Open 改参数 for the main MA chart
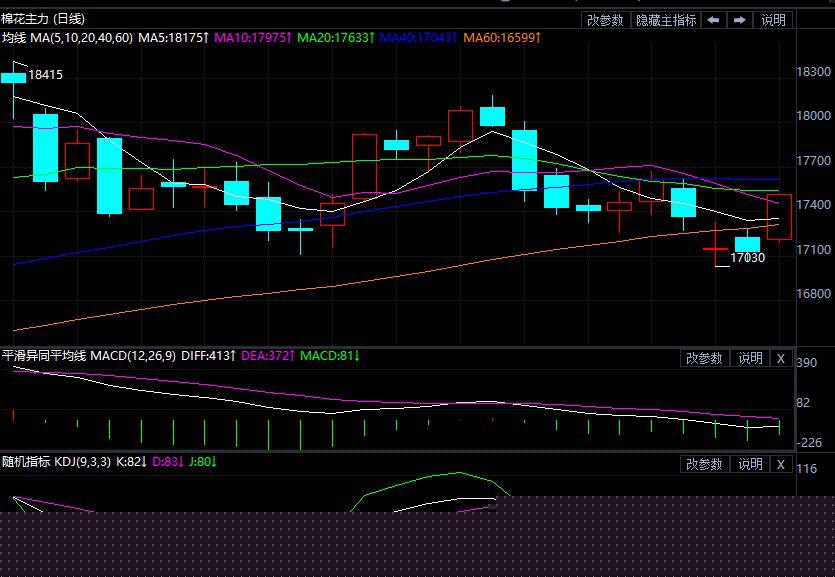 [605, 20]
